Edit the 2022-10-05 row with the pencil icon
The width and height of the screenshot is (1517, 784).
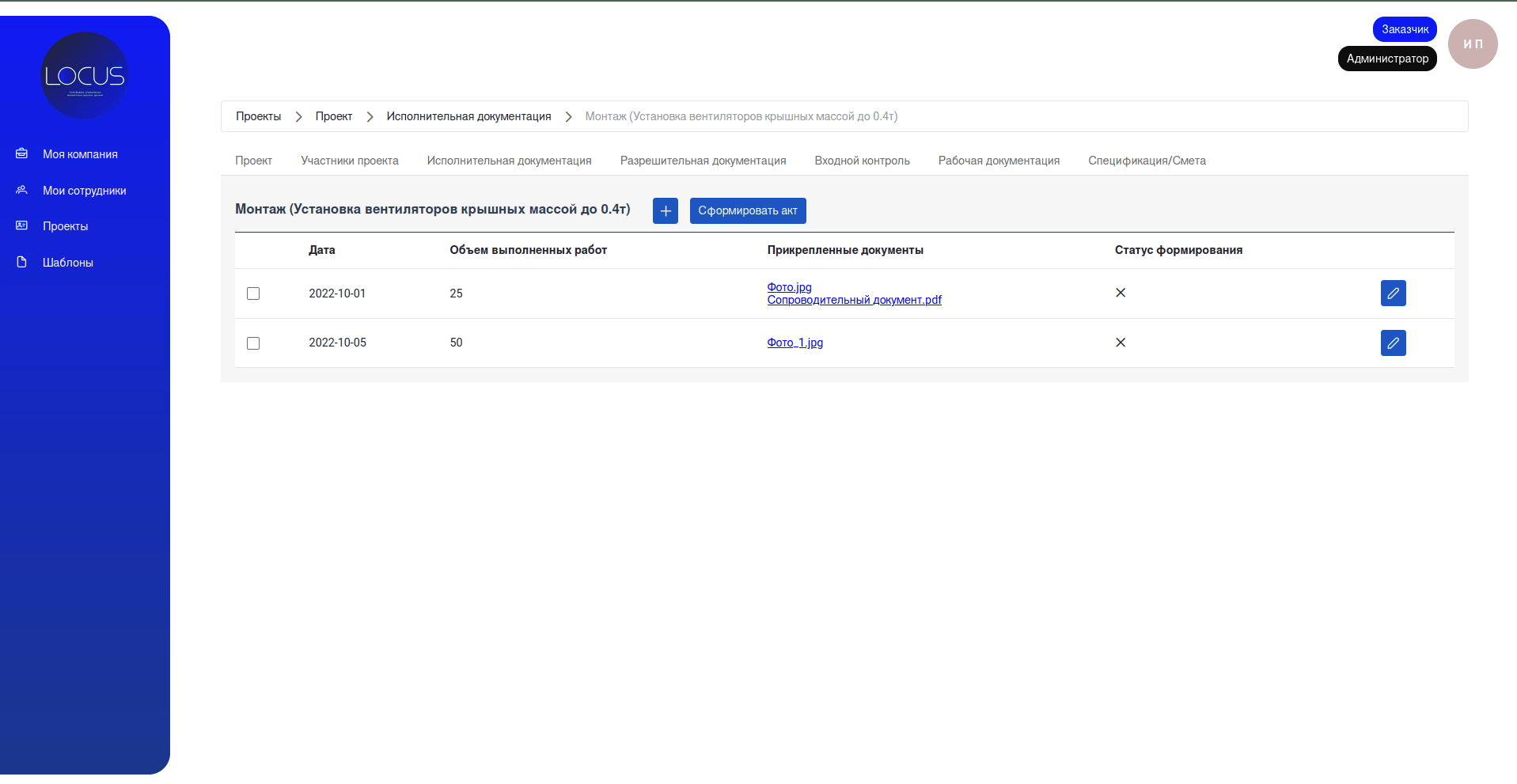coord(1393,343)
